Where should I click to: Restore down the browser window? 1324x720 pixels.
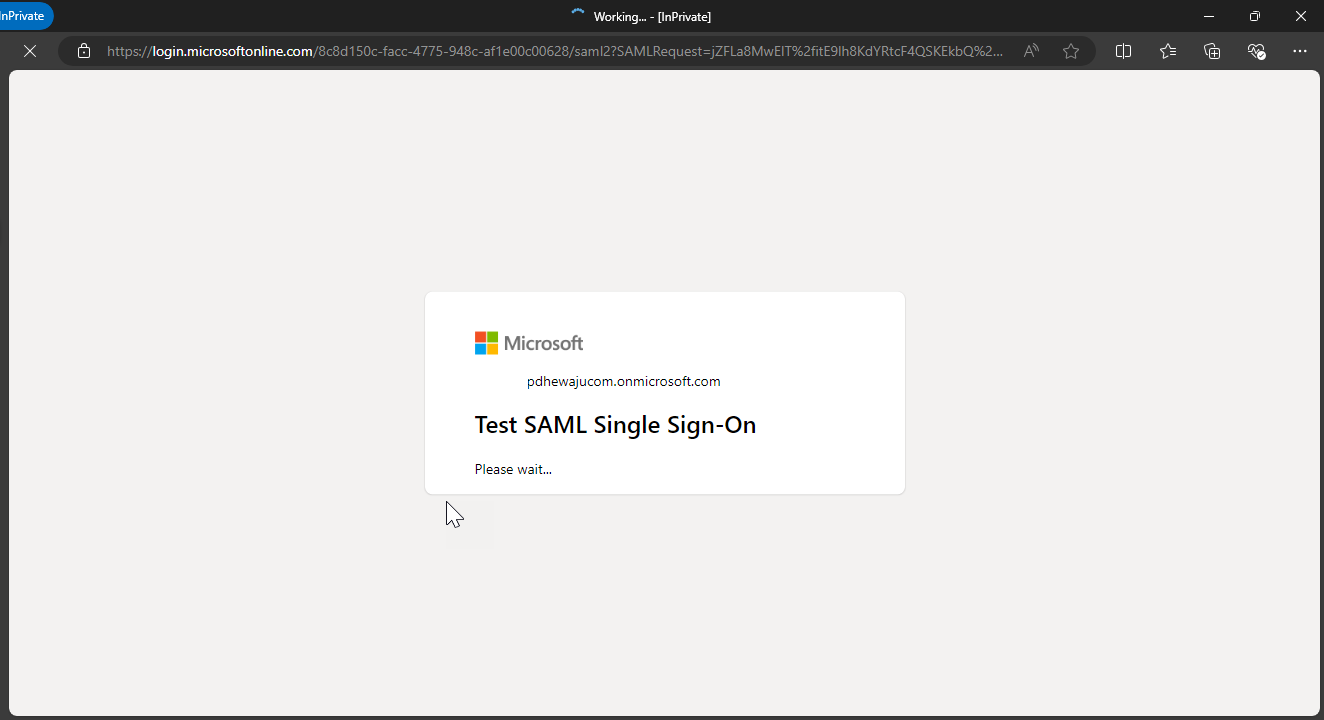click(x=1255, y=16)
